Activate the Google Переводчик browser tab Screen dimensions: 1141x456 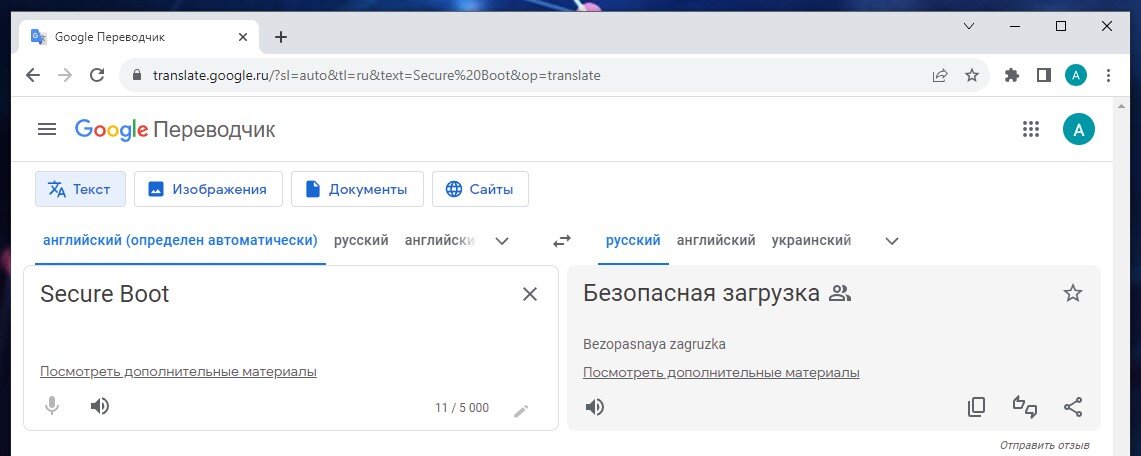pyautogui.click(x=138, y=37)
